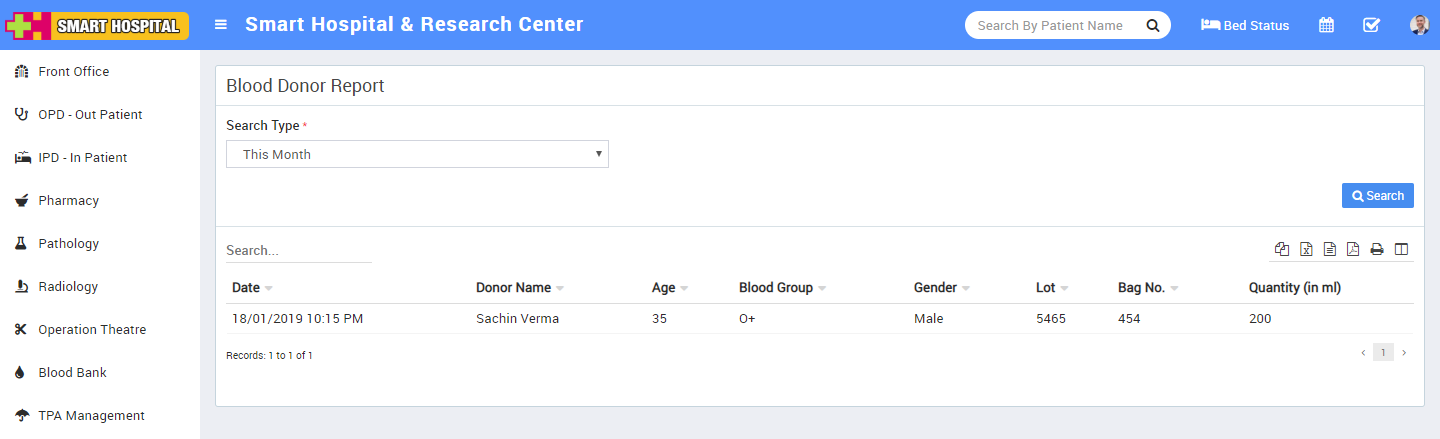Open the user profile avatar menu

(x=1419, y=25)
